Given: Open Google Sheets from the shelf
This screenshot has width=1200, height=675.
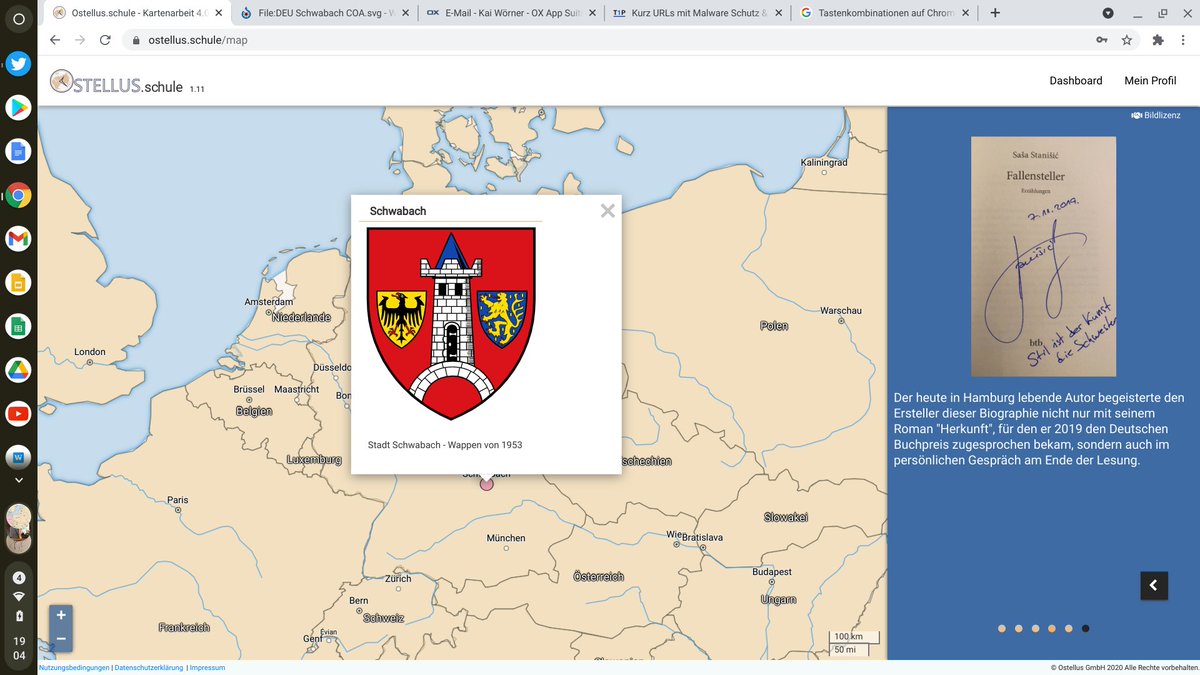Looking at the screenshot, I should [18, 326].
